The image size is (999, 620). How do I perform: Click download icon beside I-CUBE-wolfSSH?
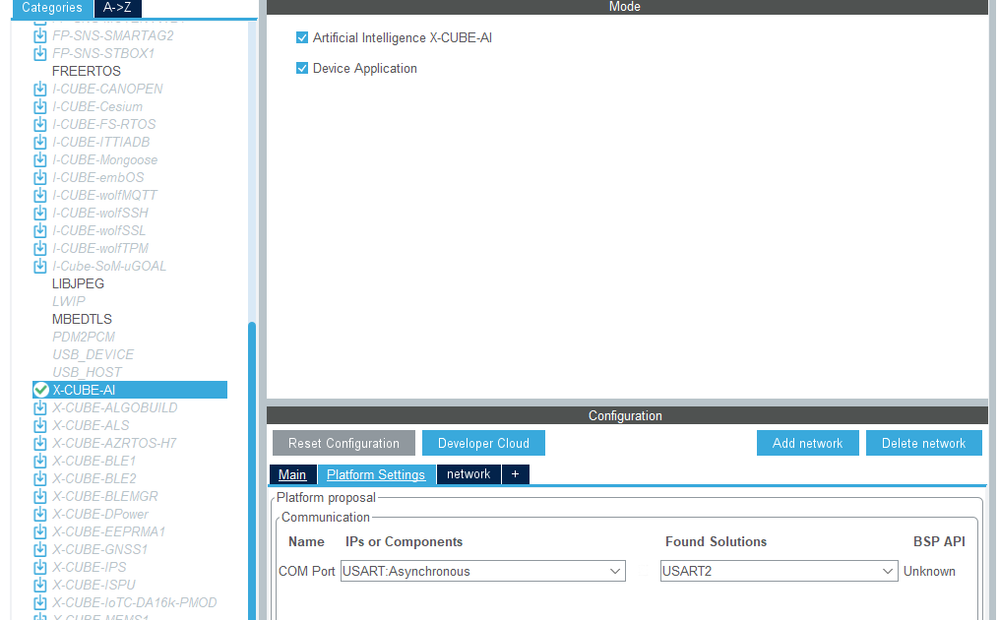40,213
